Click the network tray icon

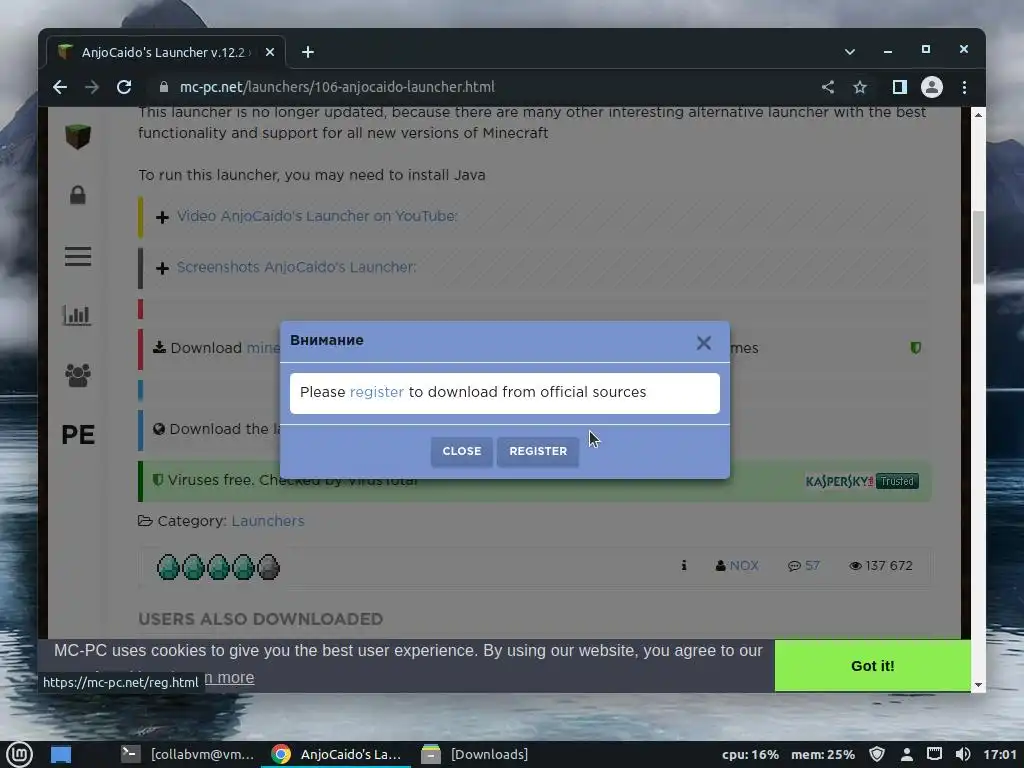935,754
